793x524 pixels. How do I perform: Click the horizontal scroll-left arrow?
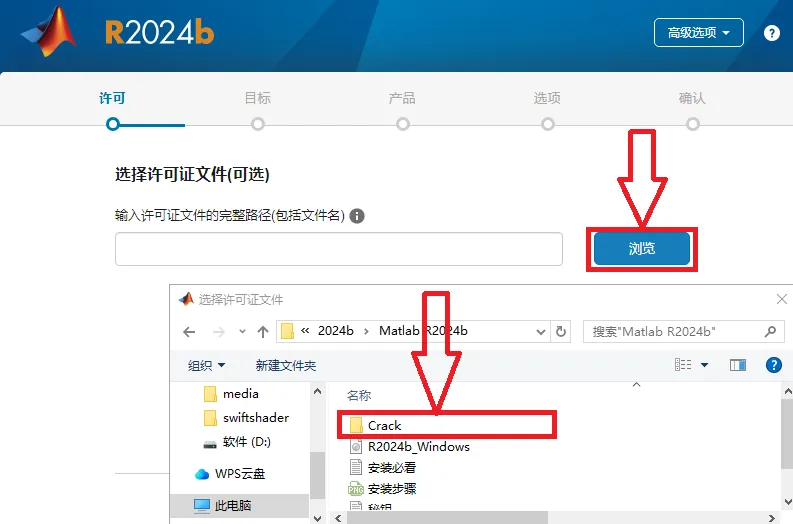pos(338,518)
